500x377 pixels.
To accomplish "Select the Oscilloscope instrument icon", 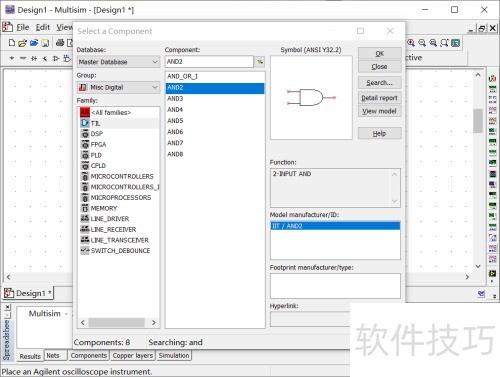I will [x=492, y=110].
